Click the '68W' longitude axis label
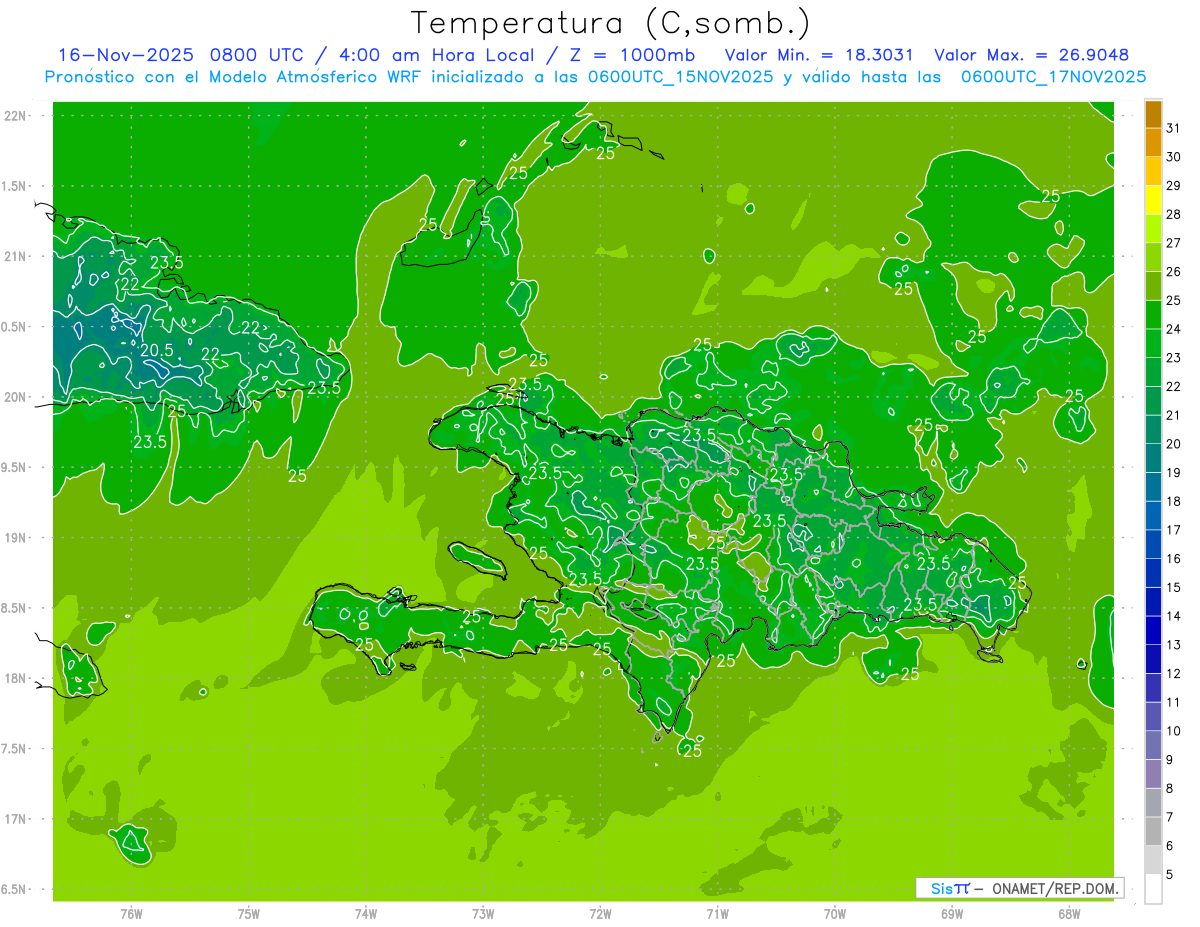 [1068, 914]
